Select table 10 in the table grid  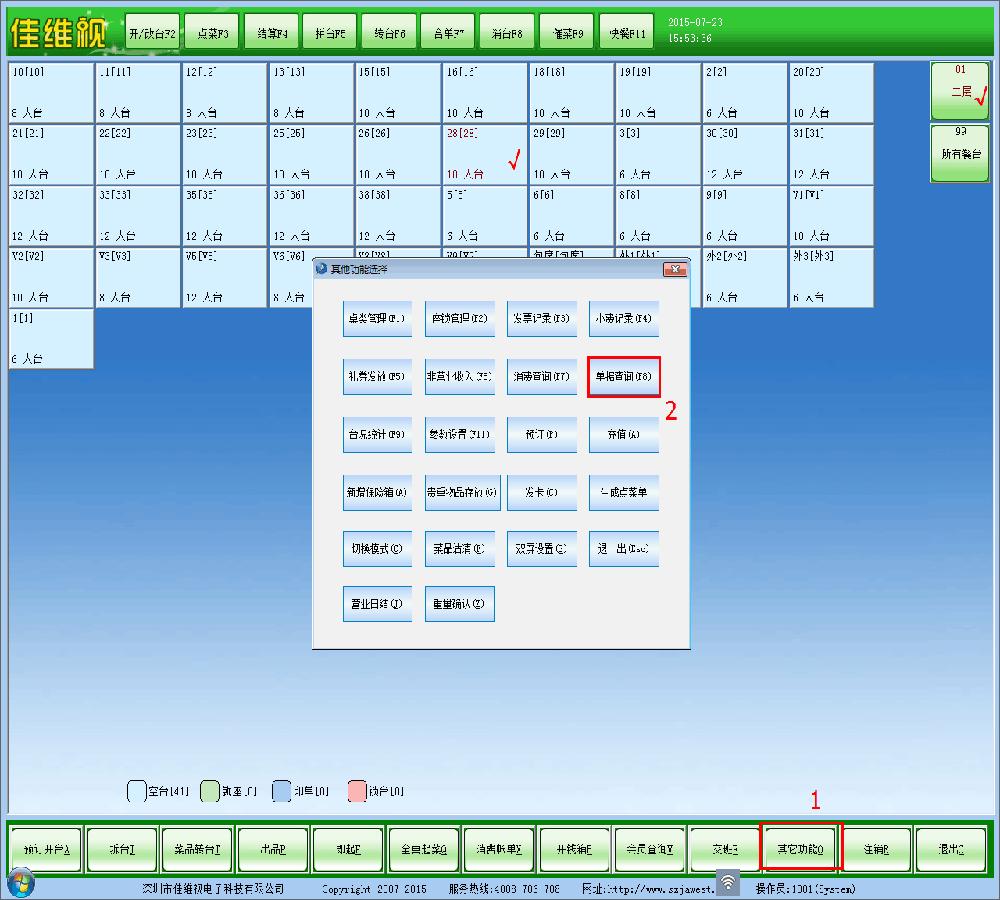[x=51, y=91]
